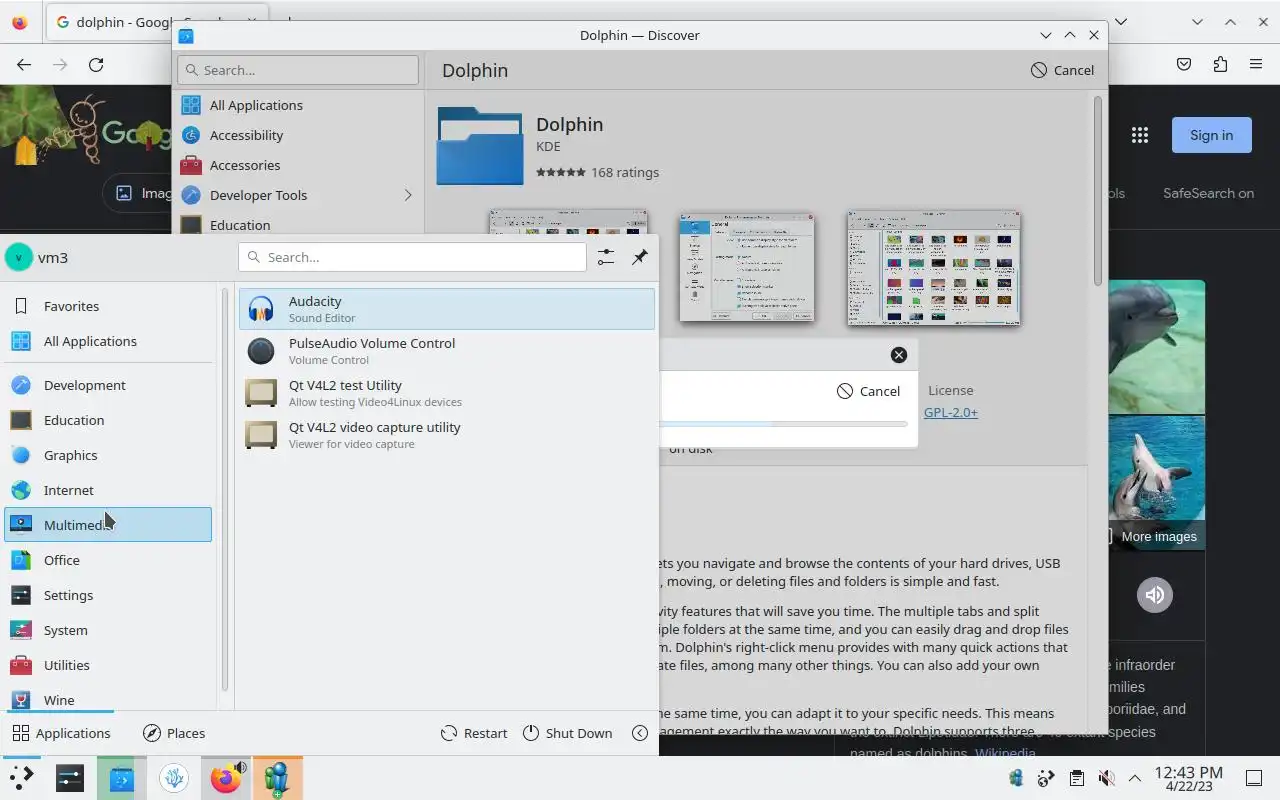Select Education category in Discover sidebar
1280x800 pixels.
click(x=298, y=224)
